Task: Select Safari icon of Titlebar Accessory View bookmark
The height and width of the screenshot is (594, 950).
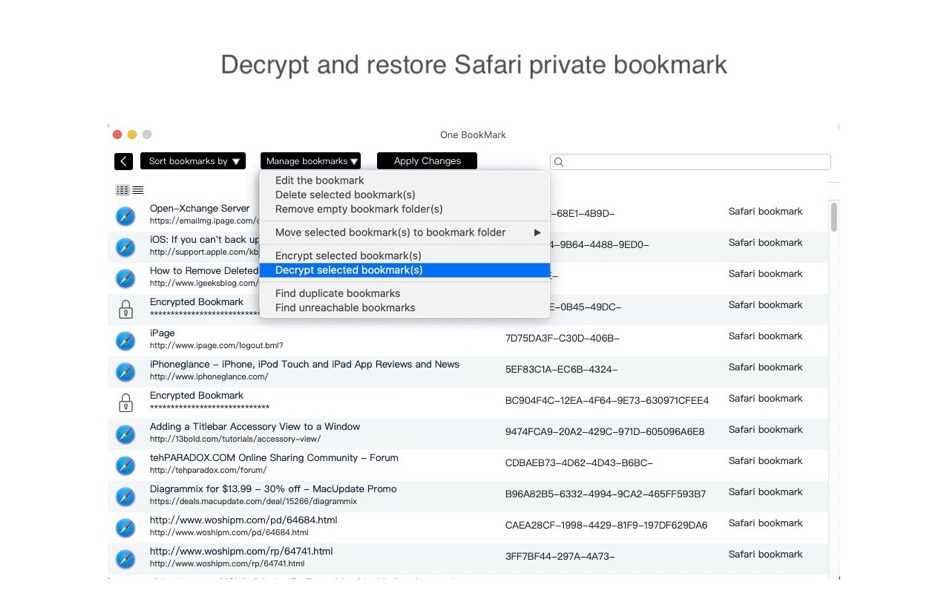Action: 125,434
